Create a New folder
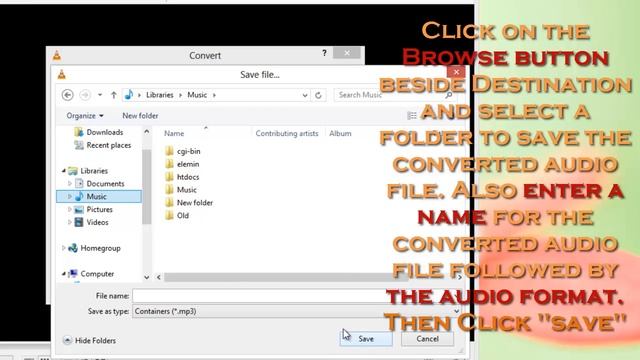640x360 pixels. click(x=140, y=116)
